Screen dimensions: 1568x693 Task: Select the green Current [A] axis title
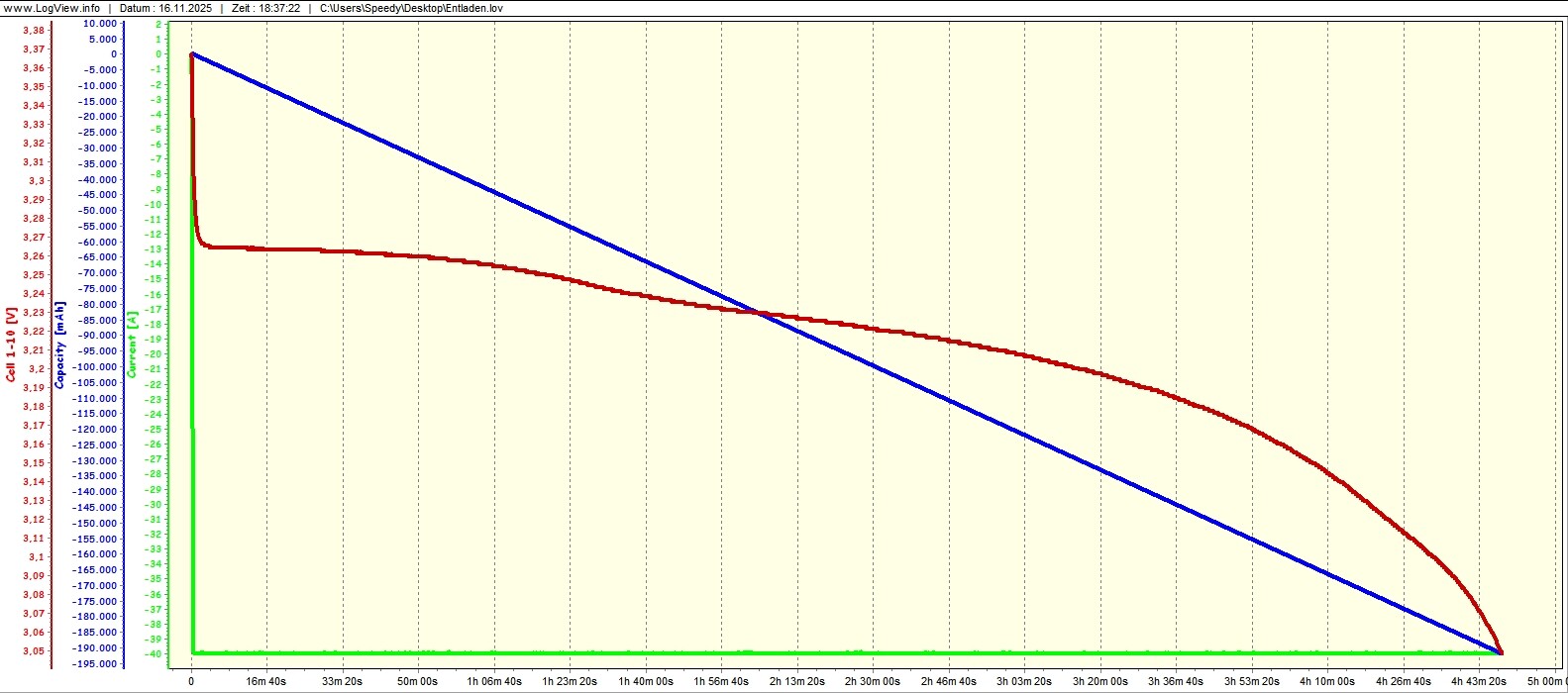click(x=132, y=344)
